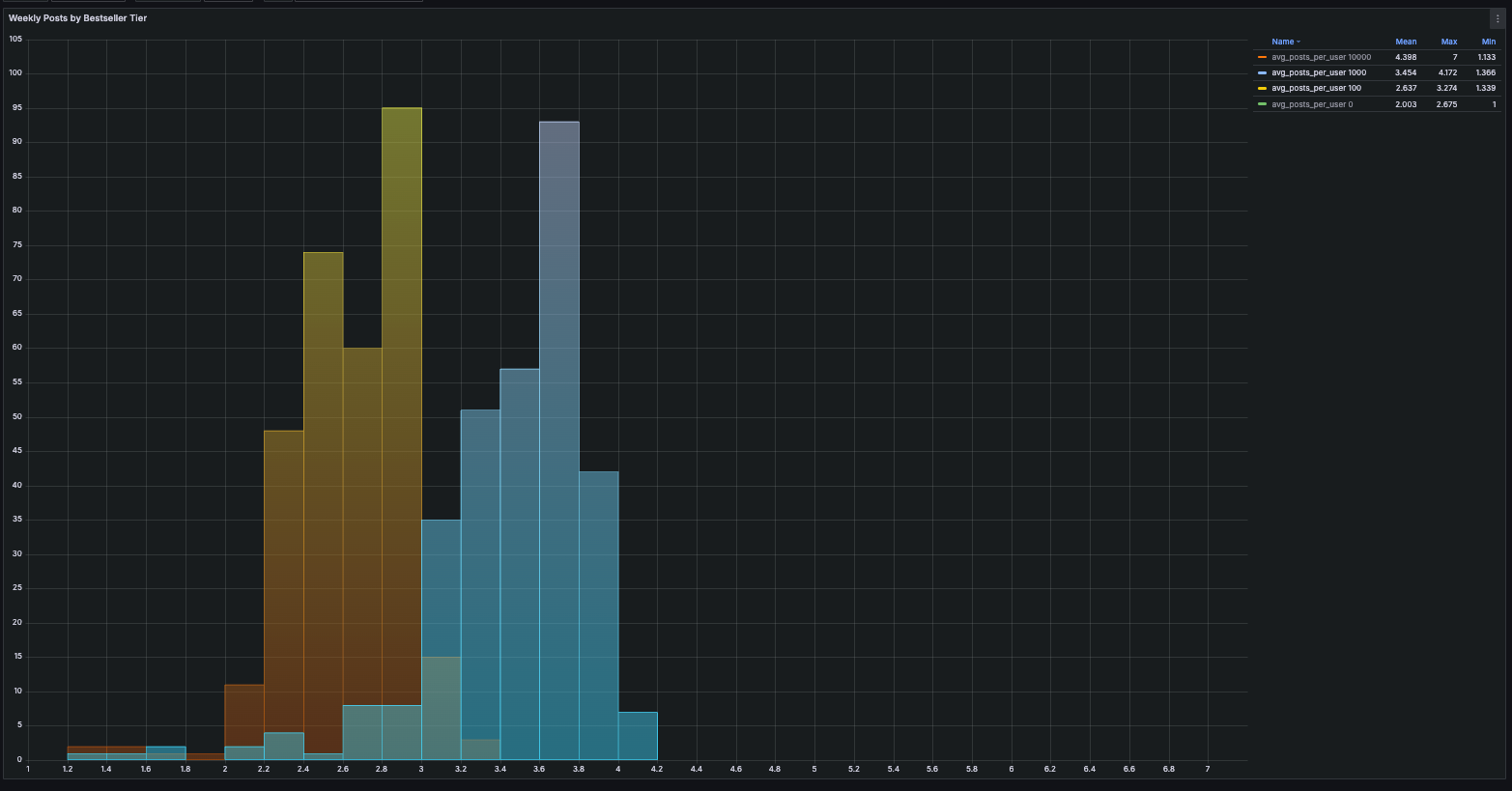Image resolution: width=1512 pixels, height=791 pixels.
Task: Toggle the avg_posts_per_user 10000 series in the legend
Action: point(1321,57)
